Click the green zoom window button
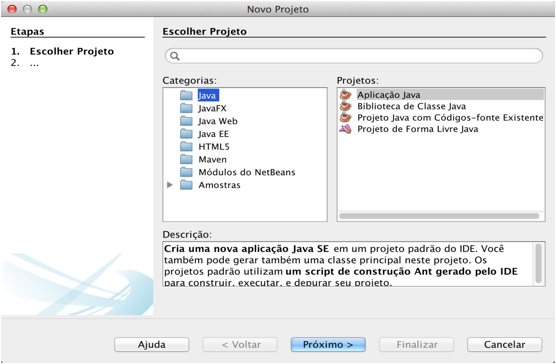This screenshot has height=364, width=556. (x=43, y=9)
